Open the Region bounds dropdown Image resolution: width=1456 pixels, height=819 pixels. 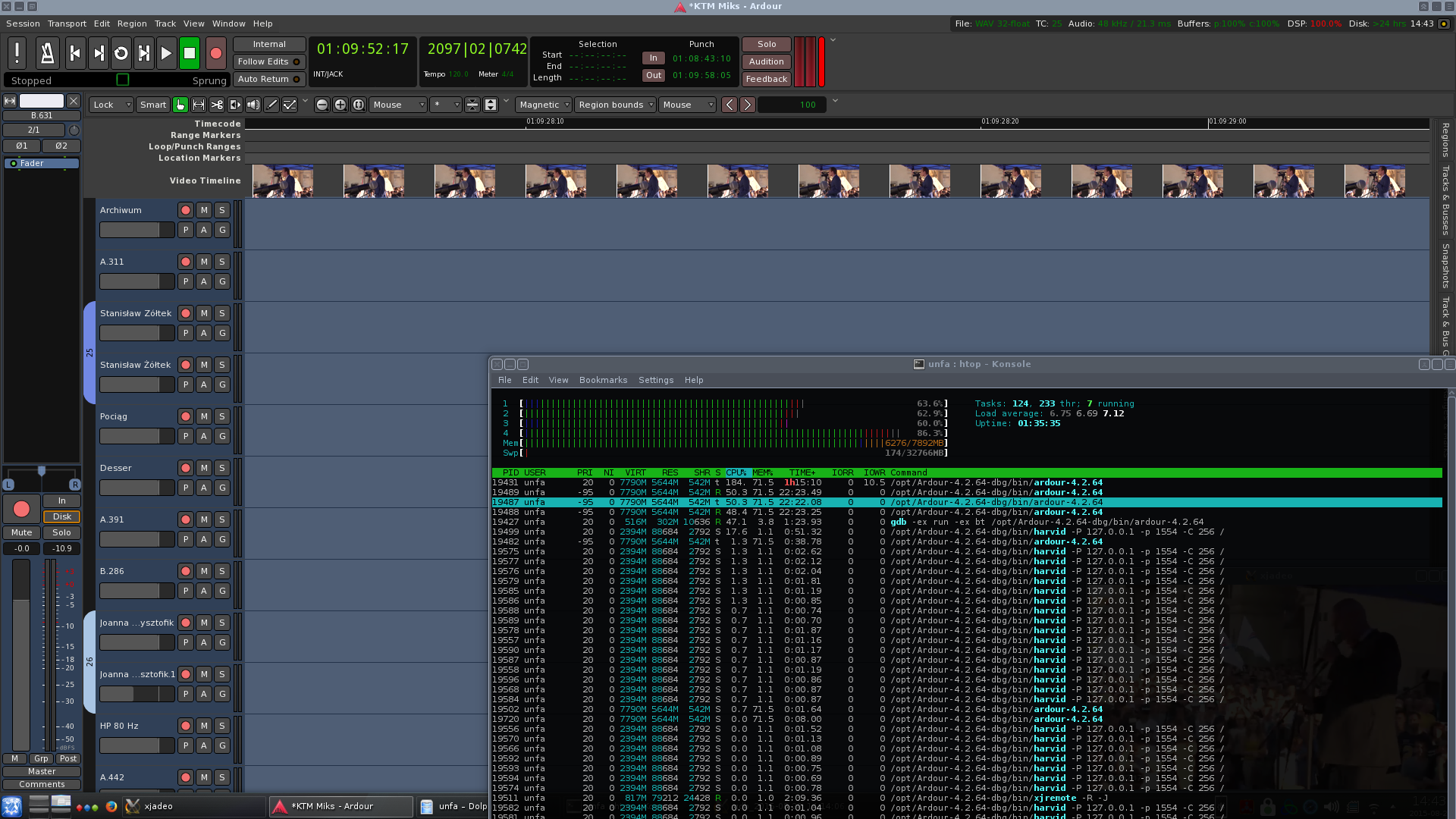tap(615, 105)
